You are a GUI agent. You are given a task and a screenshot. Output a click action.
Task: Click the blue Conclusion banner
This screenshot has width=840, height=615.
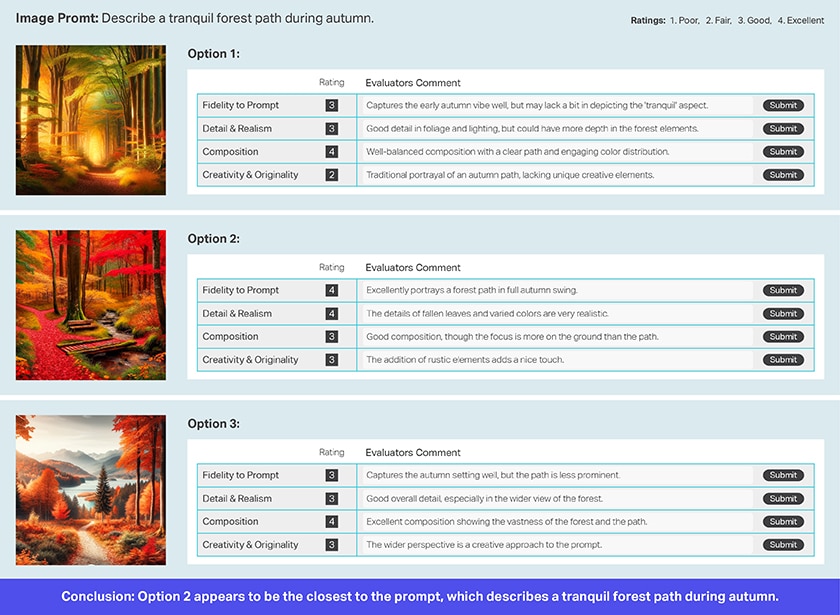click(420, 596)
